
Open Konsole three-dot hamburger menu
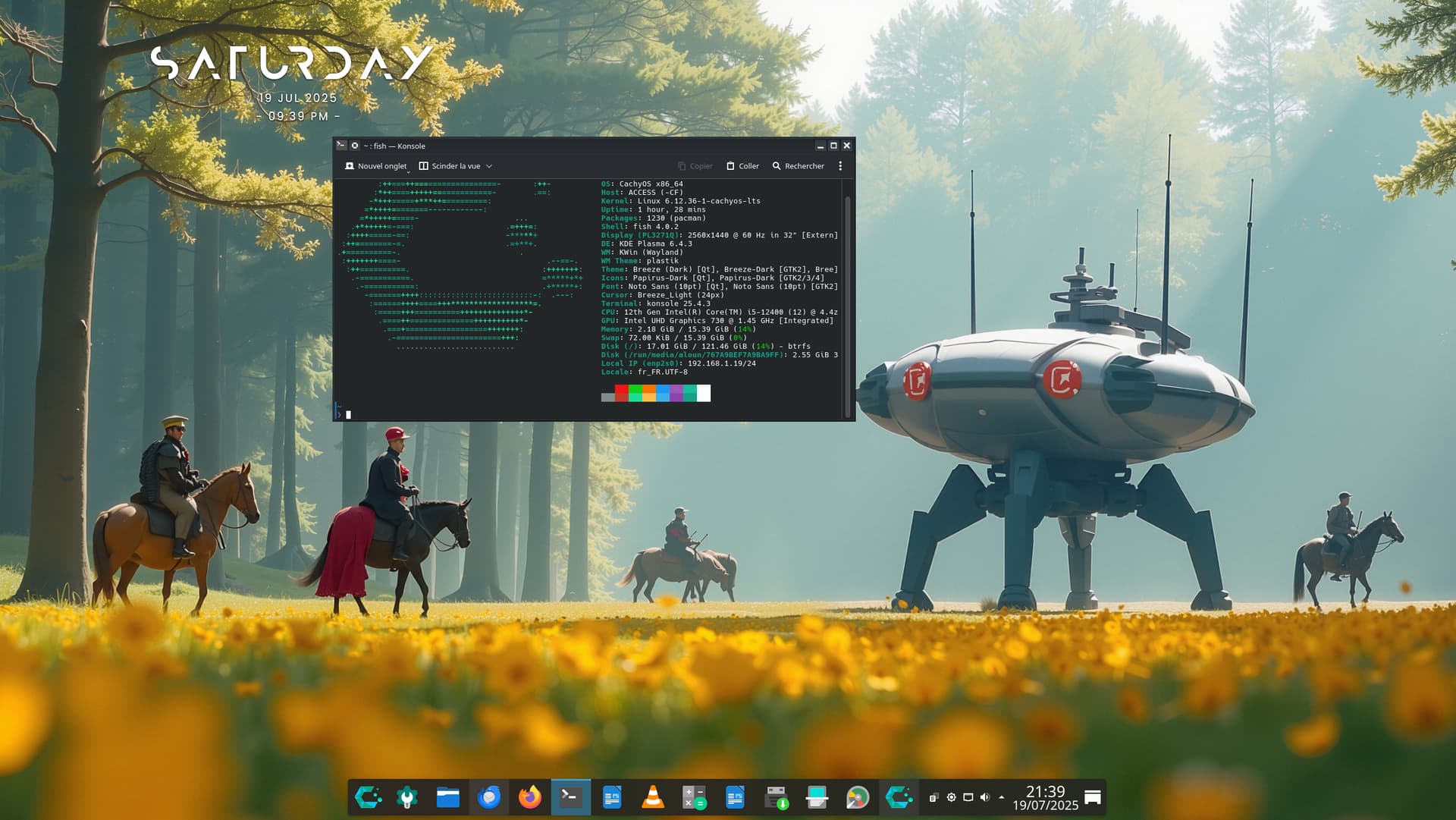[840, 166]
